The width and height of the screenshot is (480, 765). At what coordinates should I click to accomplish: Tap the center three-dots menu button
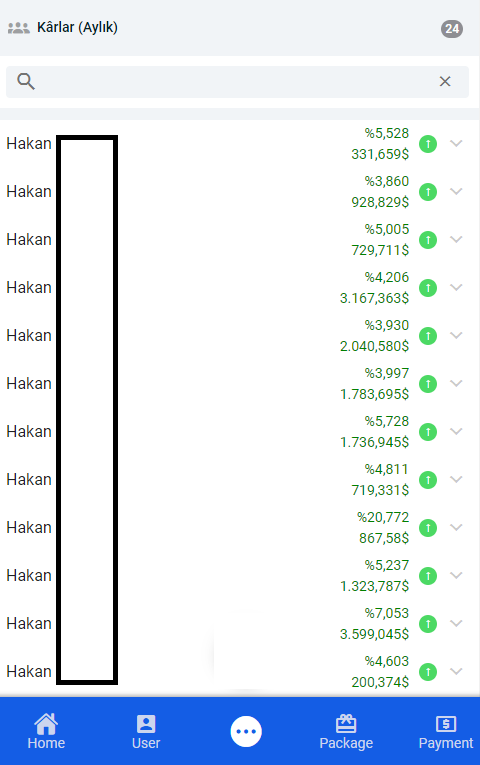coord(246,731)
